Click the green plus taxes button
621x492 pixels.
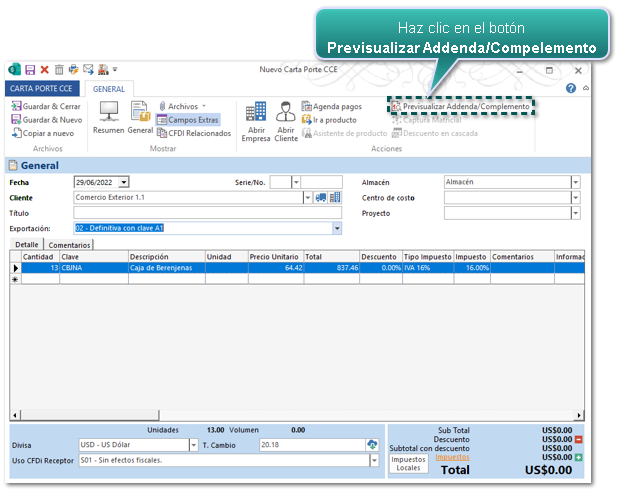pos(579,457)
